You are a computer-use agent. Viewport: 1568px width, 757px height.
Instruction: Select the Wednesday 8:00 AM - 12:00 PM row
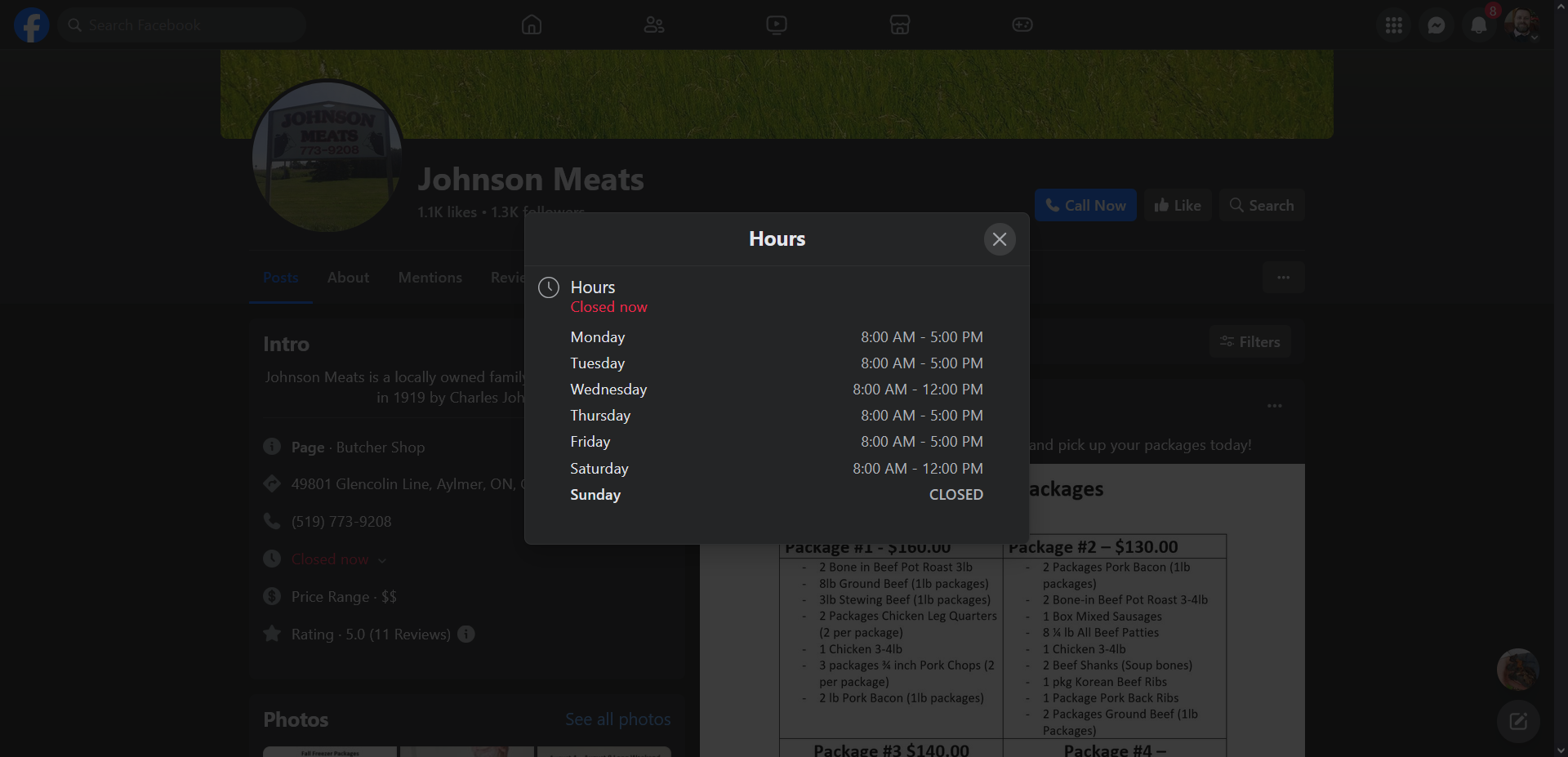[777, 390]
